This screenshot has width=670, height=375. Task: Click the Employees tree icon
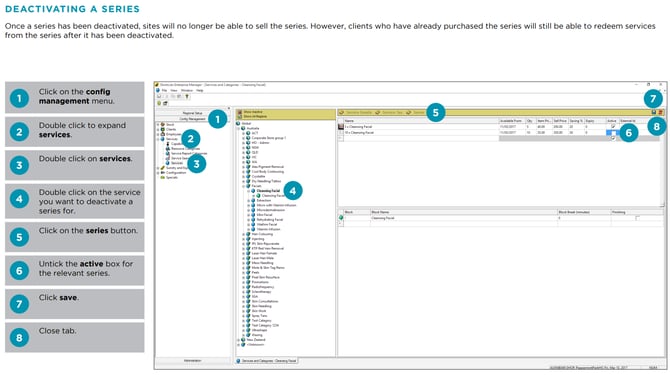(x=163, y=134)
